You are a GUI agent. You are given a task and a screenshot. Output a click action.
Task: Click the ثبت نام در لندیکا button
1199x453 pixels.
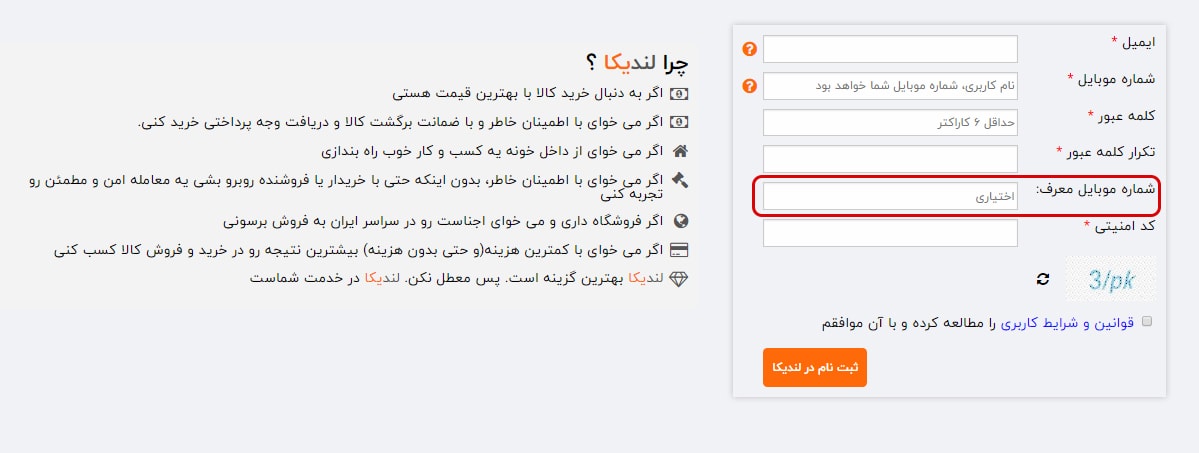814,367
